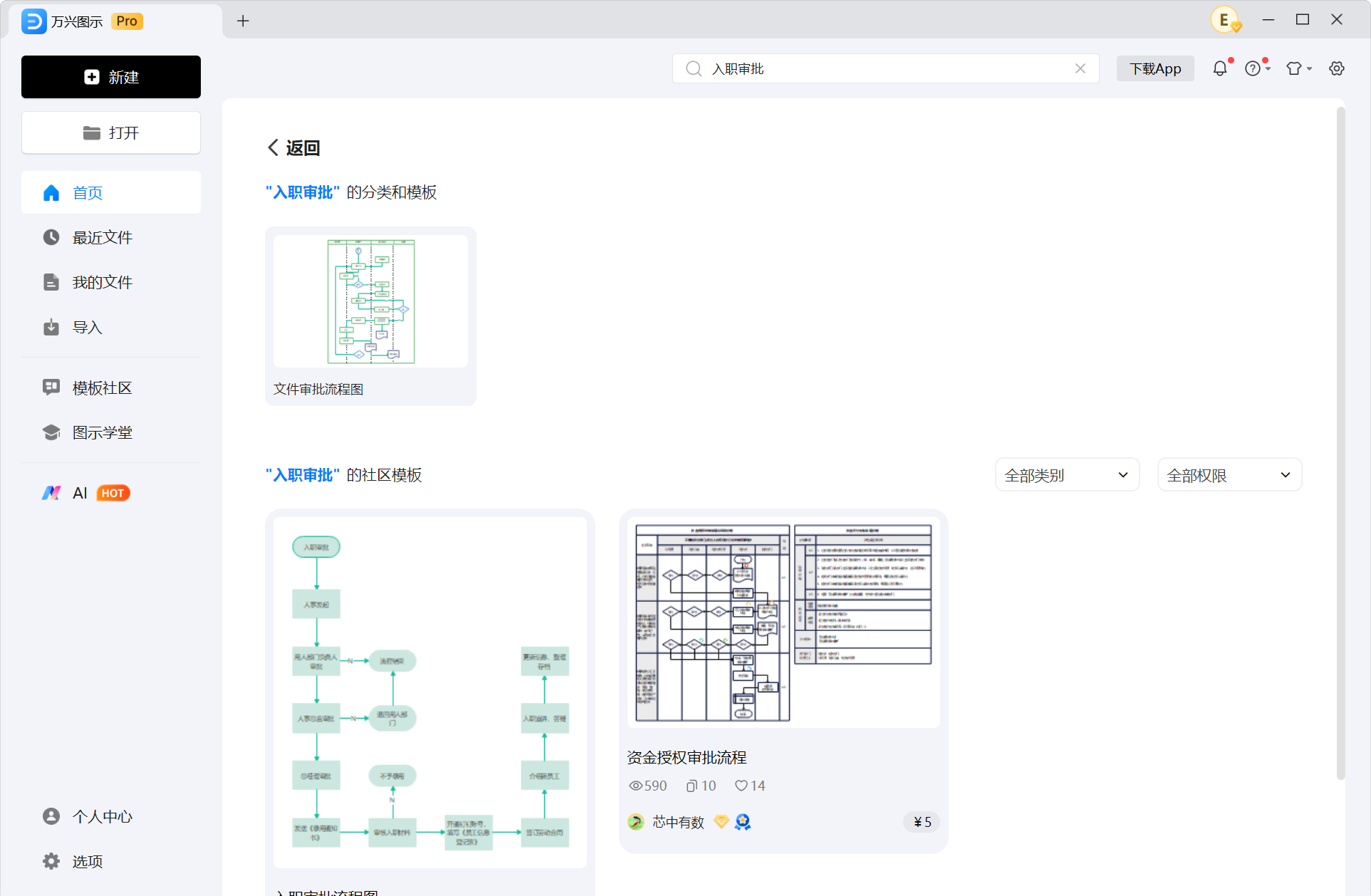The image size is (1371, 896).
Task: Click the search magnifier icon
Action: (x=693, y=68)
